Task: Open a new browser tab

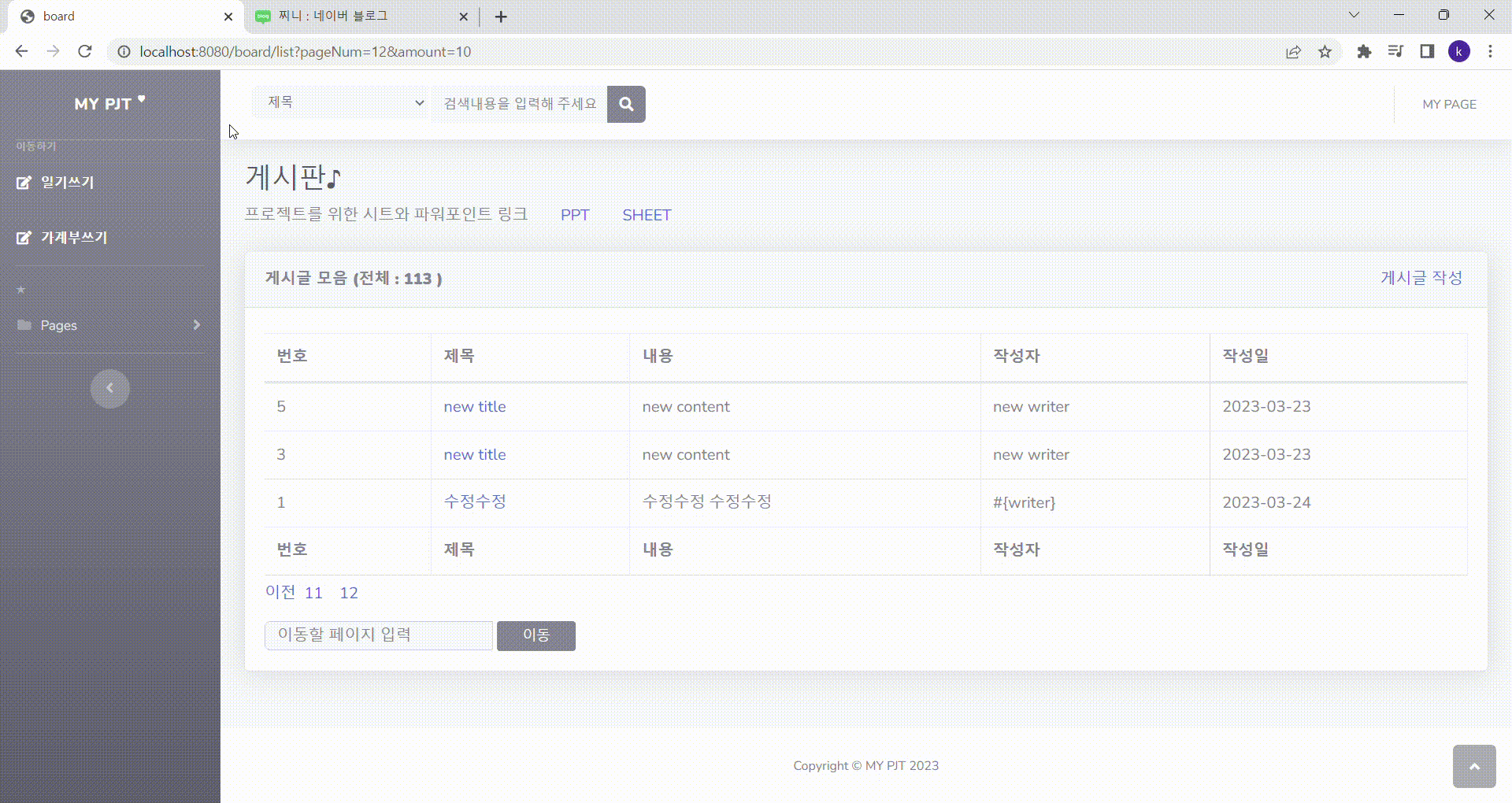Action: click(501, 17)
